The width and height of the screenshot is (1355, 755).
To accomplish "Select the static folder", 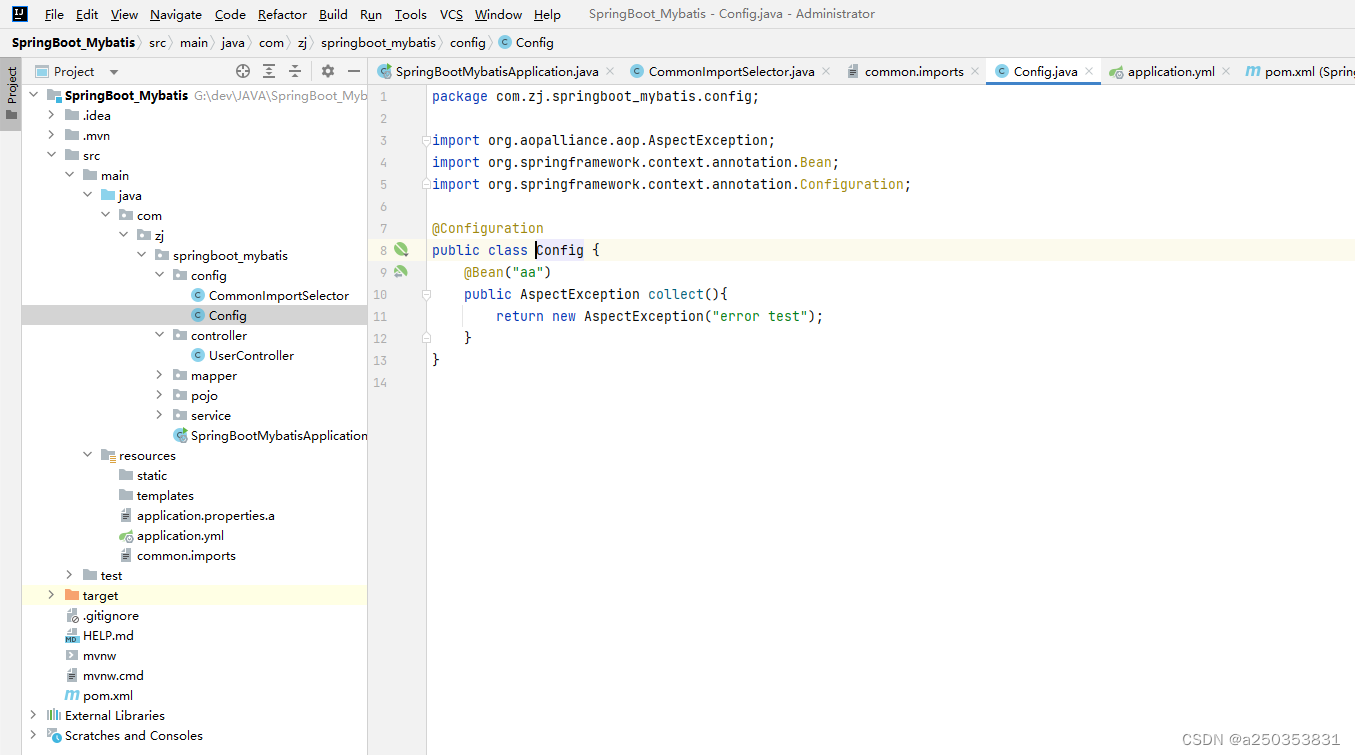I will [152, 475].
